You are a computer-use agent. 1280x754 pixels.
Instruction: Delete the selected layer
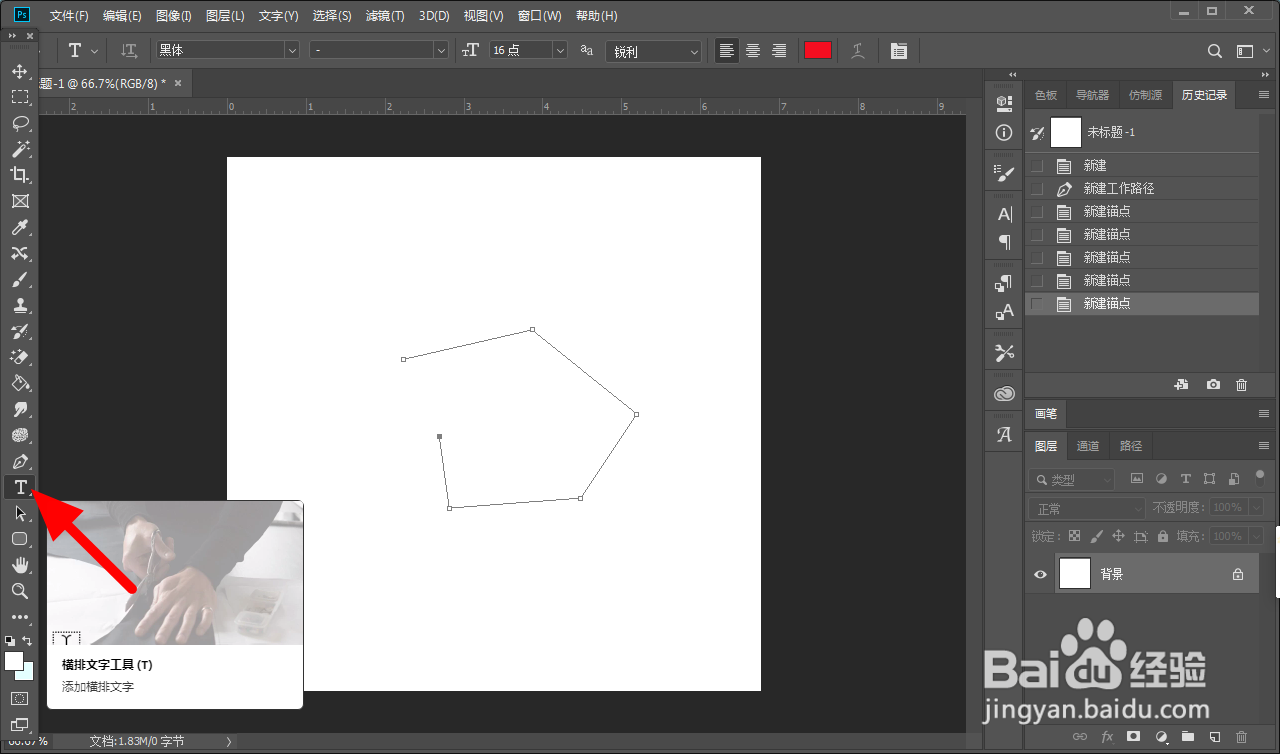[x=1242, y=736]
